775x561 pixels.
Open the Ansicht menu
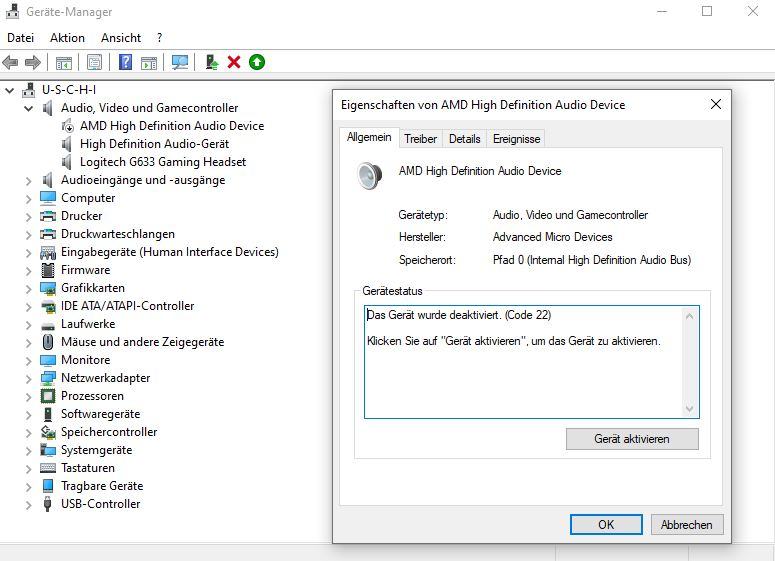point(121,38)
